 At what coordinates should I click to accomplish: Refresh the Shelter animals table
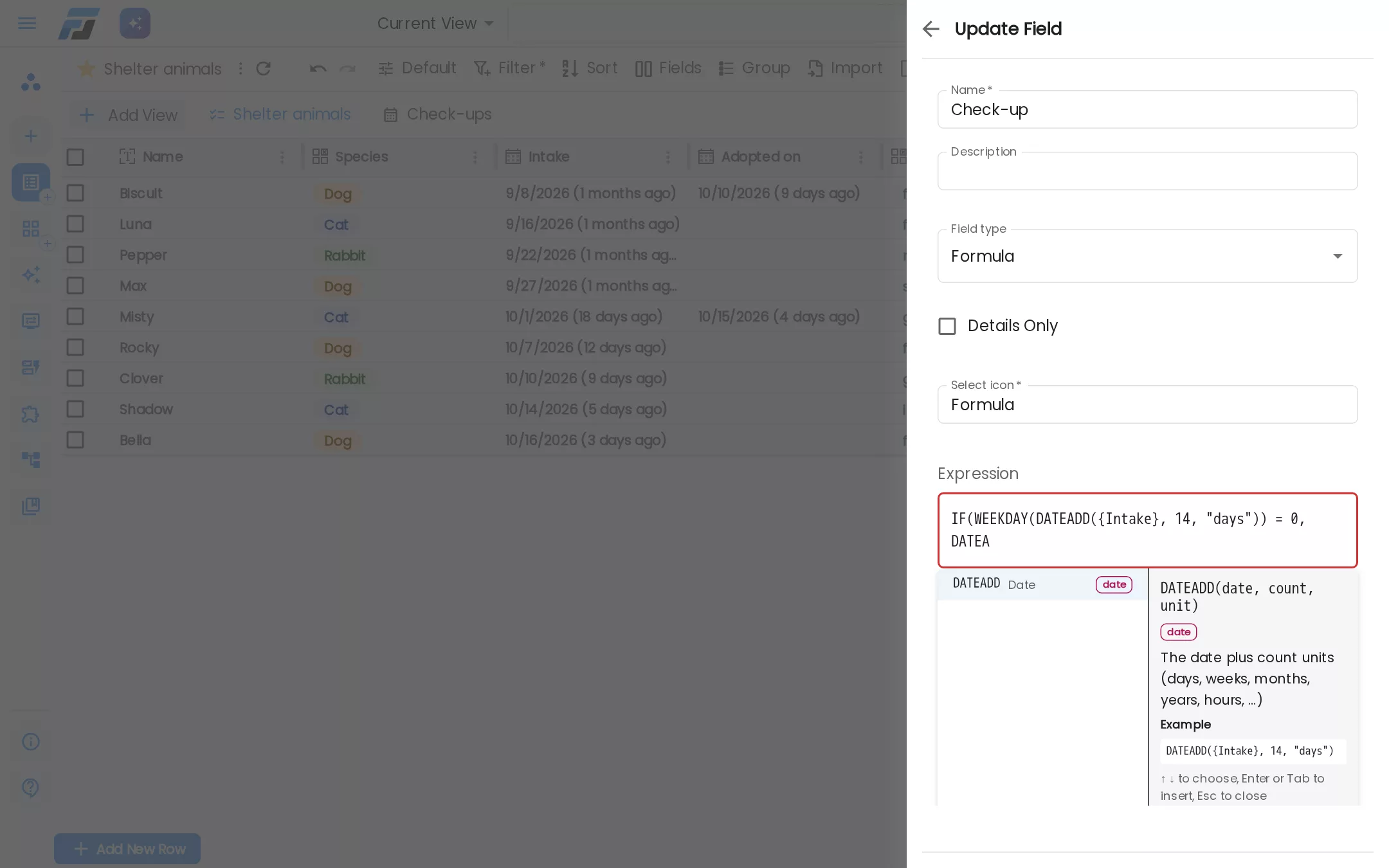click(x=263, y=68)
